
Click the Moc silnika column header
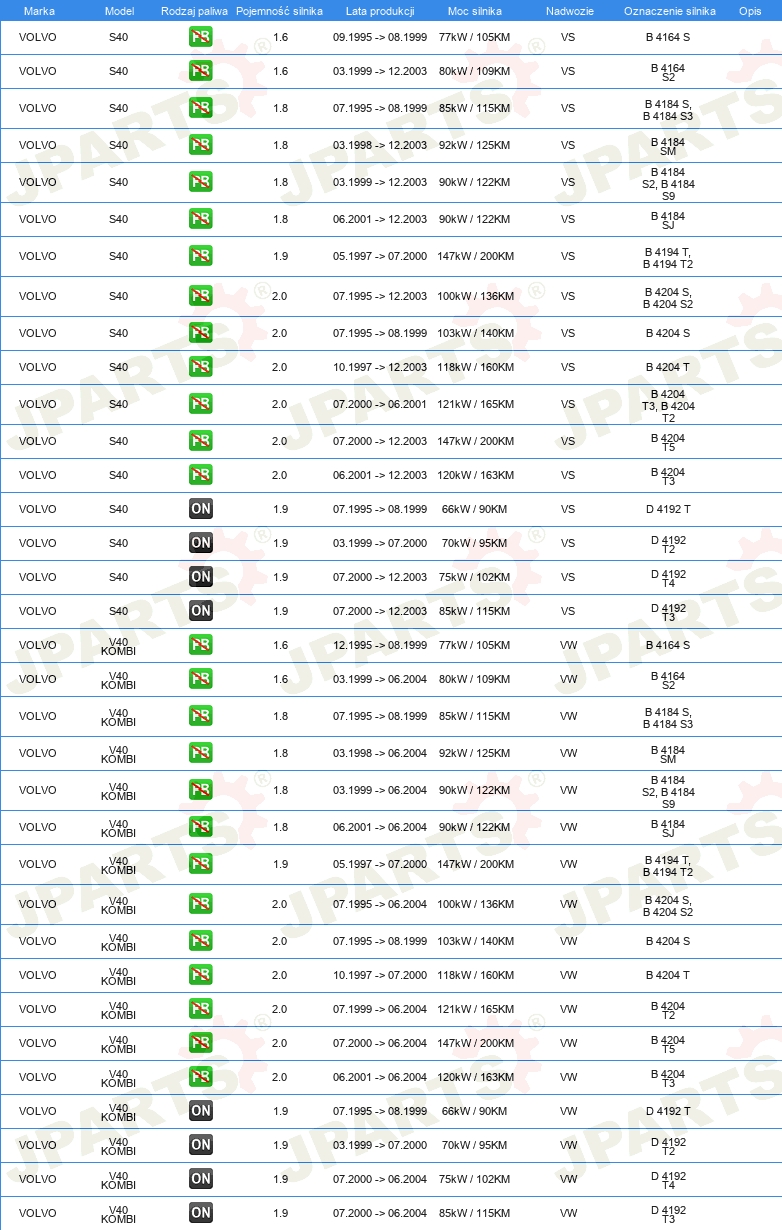point(475,11)
